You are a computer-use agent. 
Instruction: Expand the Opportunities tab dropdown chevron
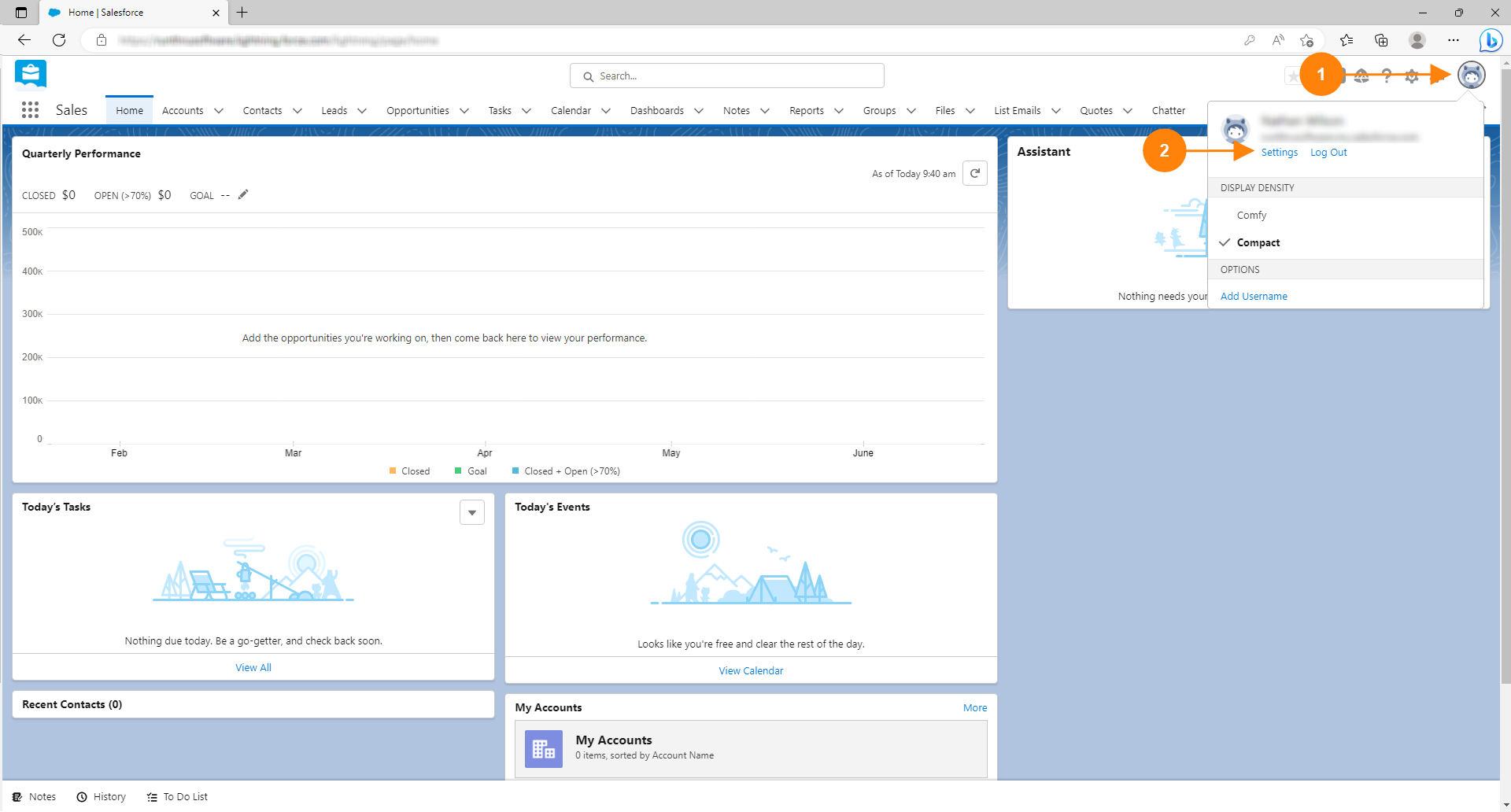point(464,111)
